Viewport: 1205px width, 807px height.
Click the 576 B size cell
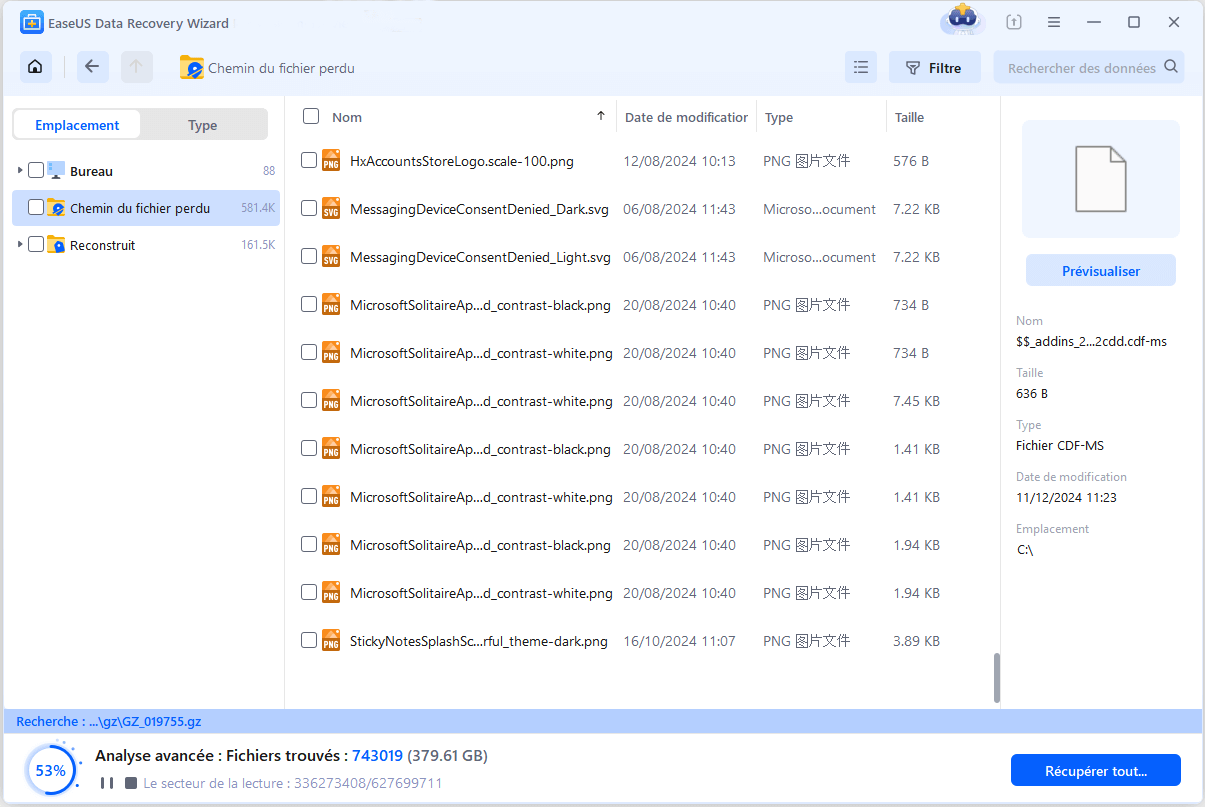[911, 161]
